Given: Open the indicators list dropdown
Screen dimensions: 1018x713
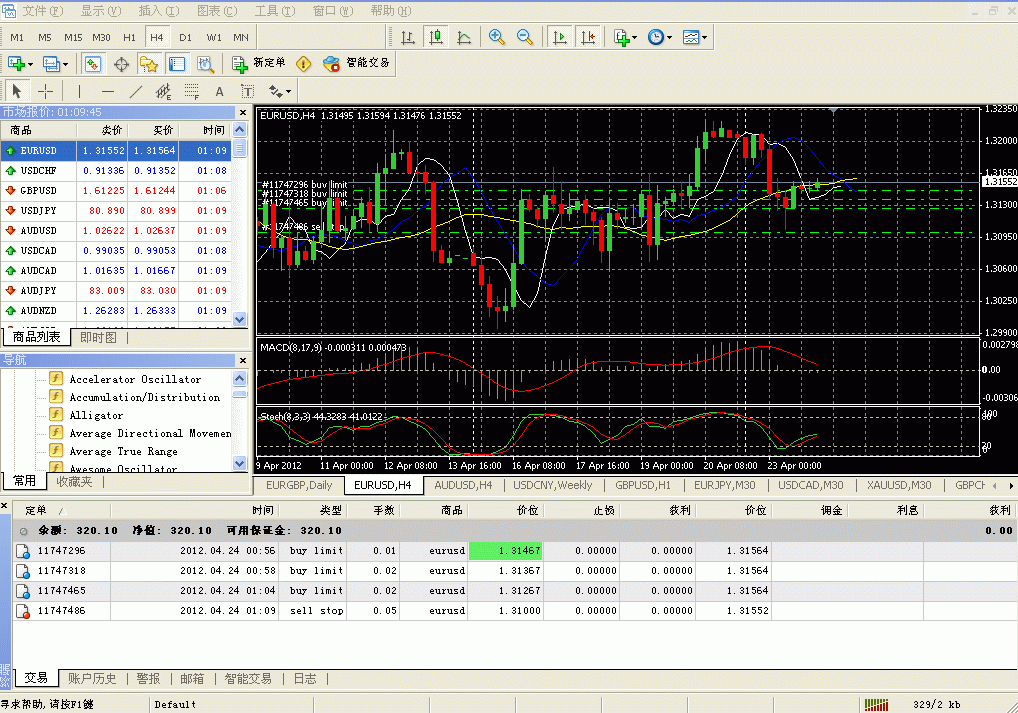Looking at the screenshot, I should pos(626,37).
